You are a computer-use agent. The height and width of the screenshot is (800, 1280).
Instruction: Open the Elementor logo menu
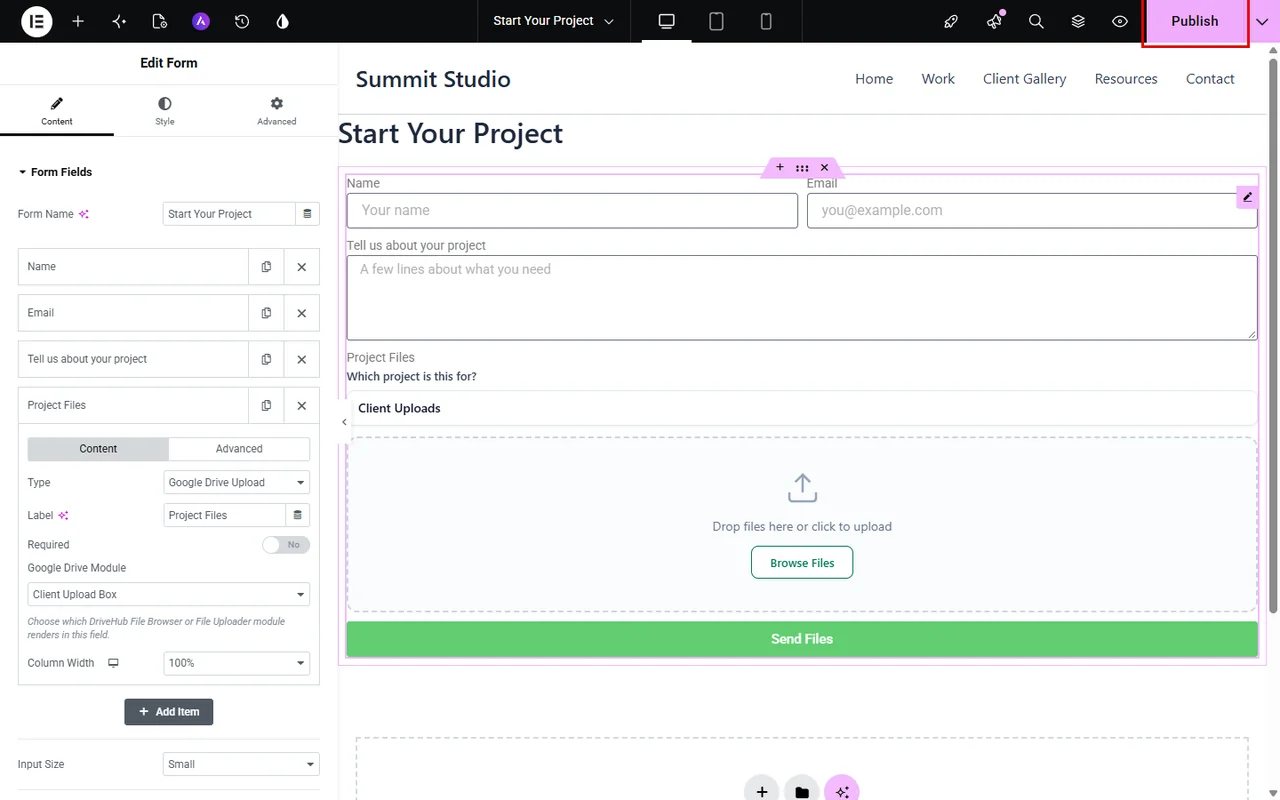pyautogui.click(x=37, y=21)
